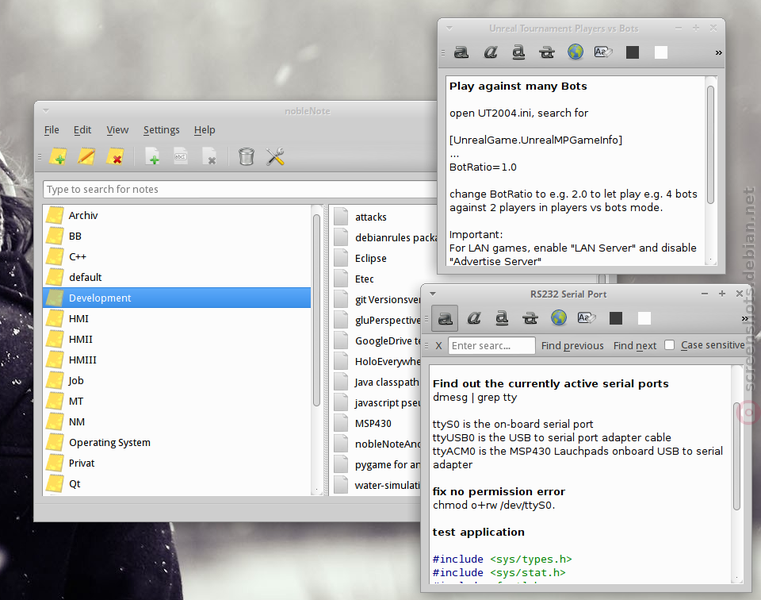Select the HMIII notebook
The height and width of the screenshot is (600, 761).
click(177, 360)
